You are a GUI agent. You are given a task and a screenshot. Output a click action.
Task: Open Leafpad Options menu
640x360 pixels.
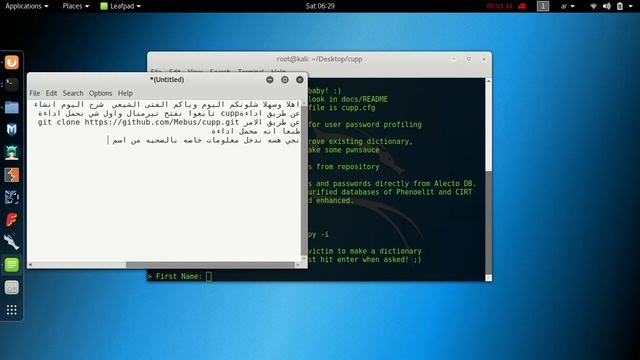click(100, 93)
